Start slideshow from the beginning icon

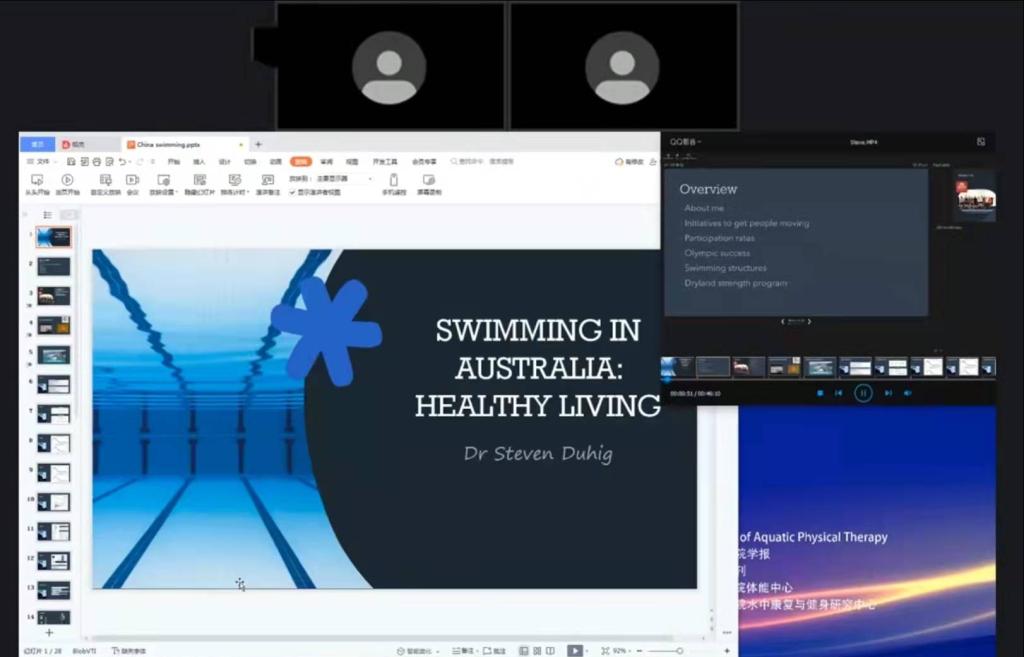pos(37,183)
